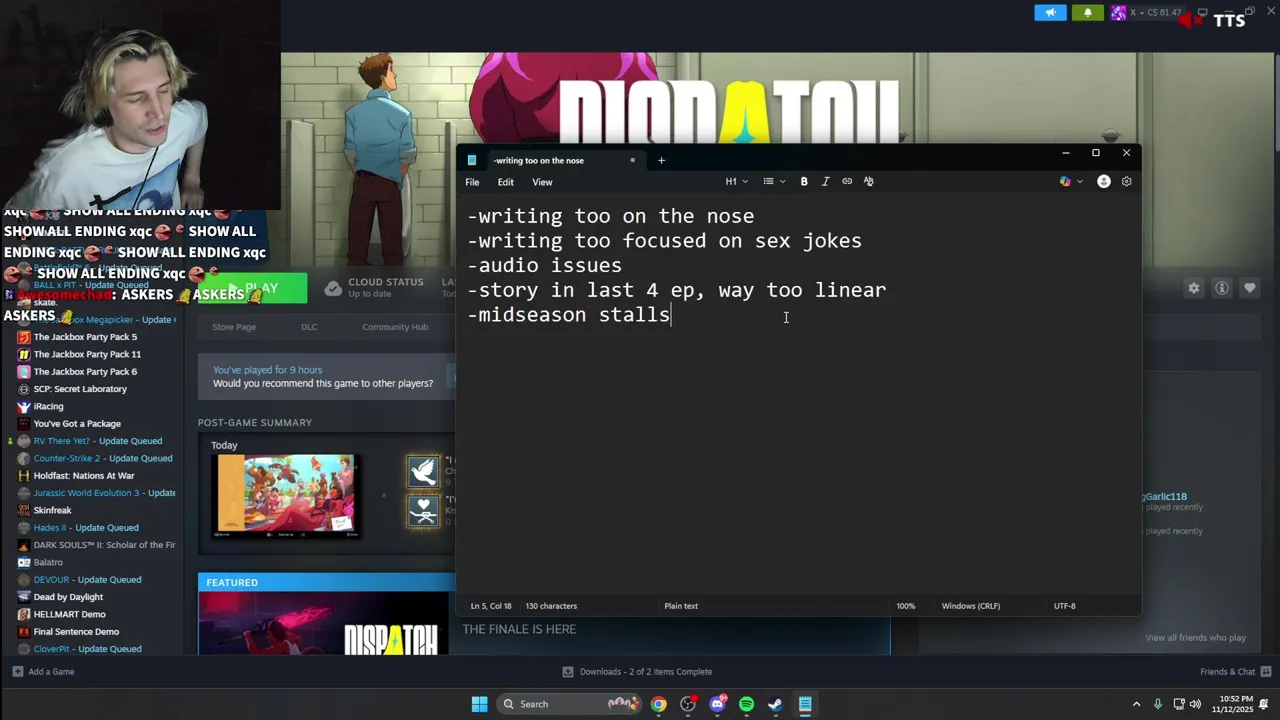Select Balatro in Steam library
1280x720 pixels.
coord(48,562)
